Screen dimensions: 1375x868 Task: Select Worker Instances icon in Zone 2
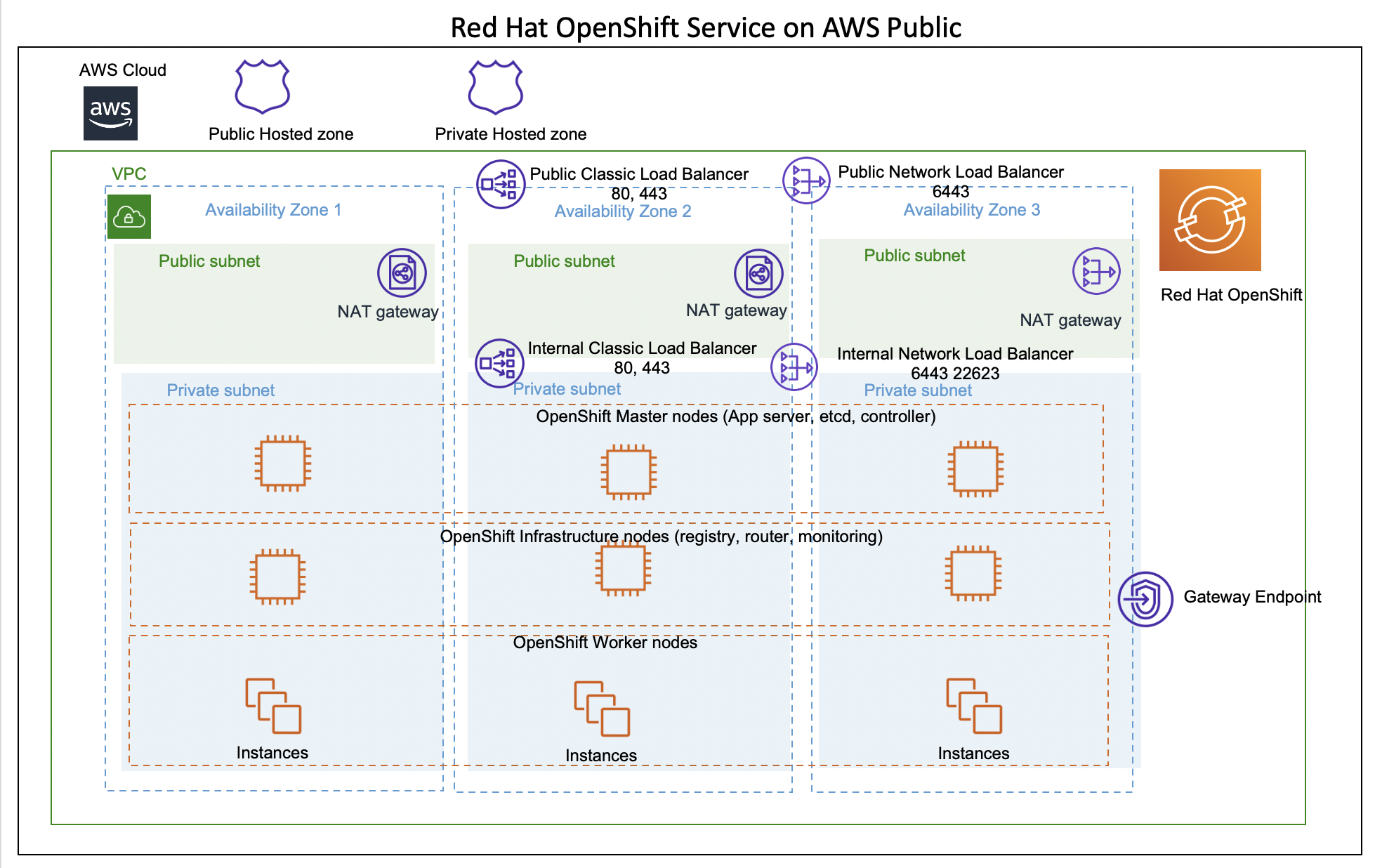(x=602, y=709)
